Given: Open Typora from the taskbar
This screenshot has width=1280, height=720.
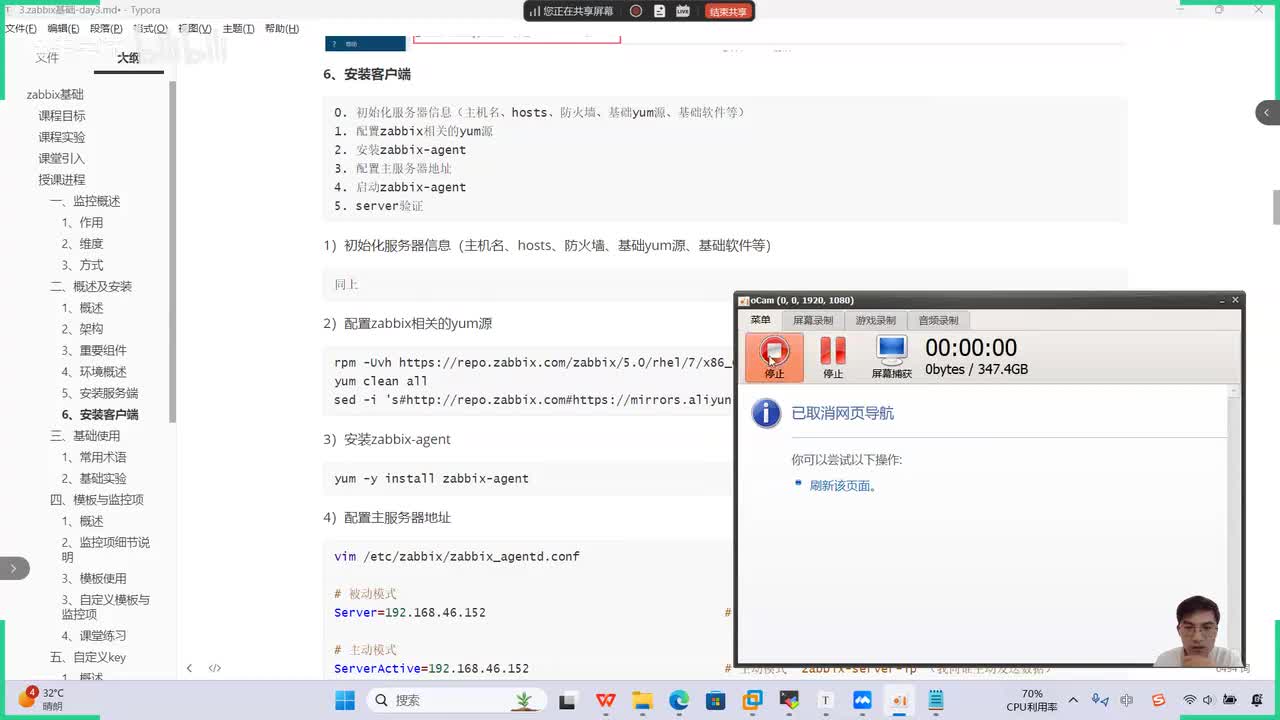Looking at the screenshot, I should [826, 700].
